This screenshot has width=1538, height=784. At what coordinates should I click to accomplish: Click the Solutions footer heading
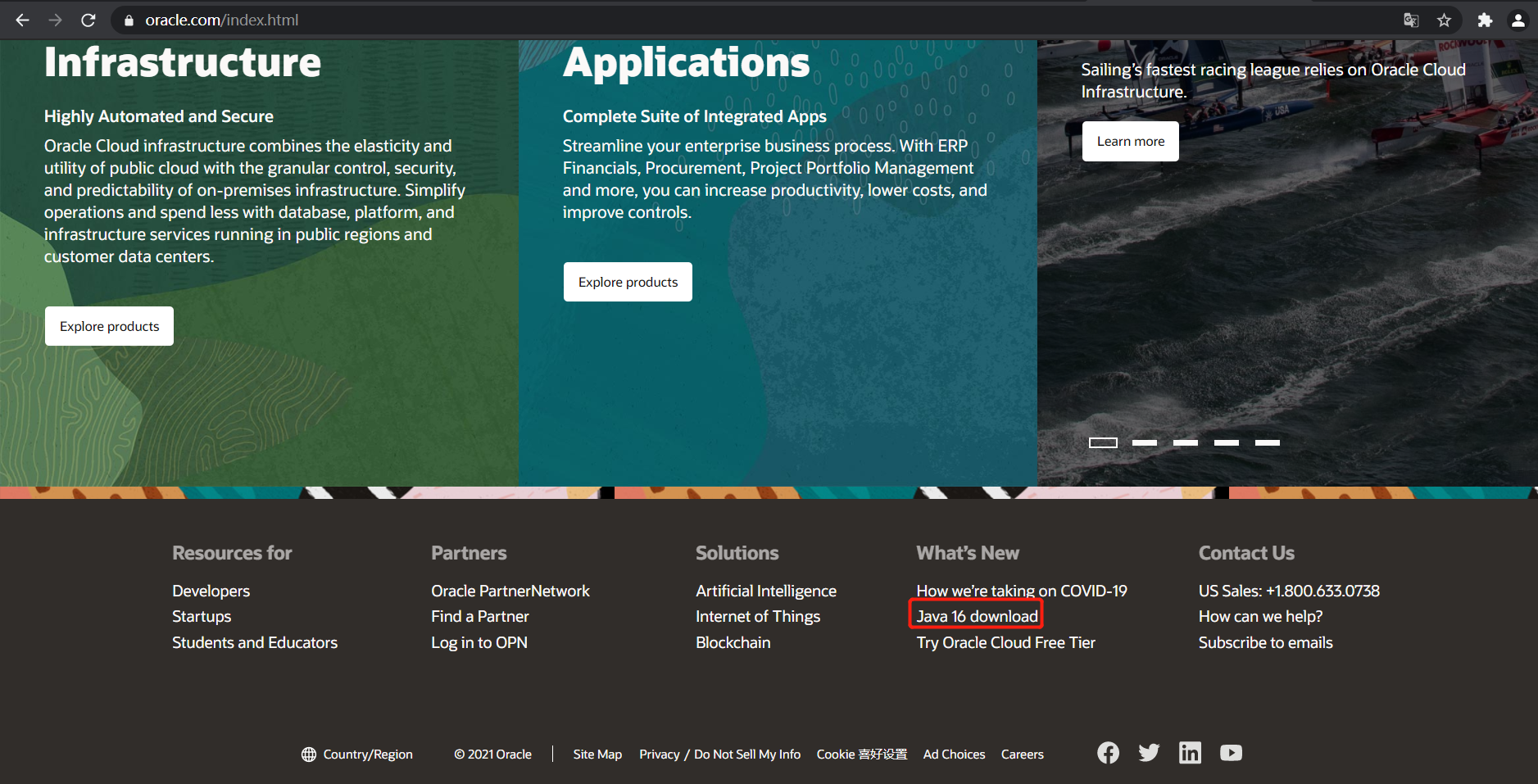(x=737, y=553)
